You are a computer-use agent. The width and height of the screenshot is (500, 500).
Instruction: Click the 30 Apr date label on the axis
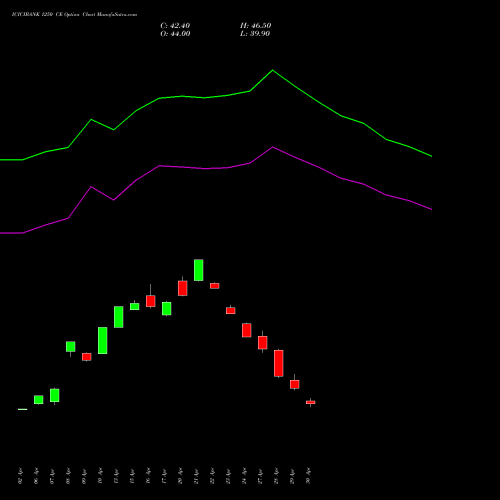click(x=309, y=476)
